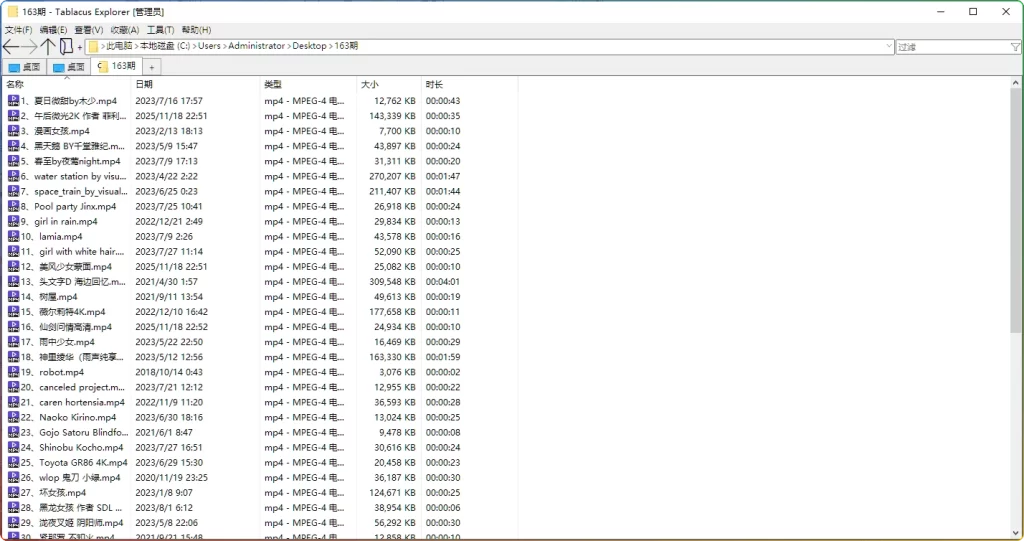The image size is (1024, 541).
Task: Expand the address bar history dropdown
Action: 889,47
